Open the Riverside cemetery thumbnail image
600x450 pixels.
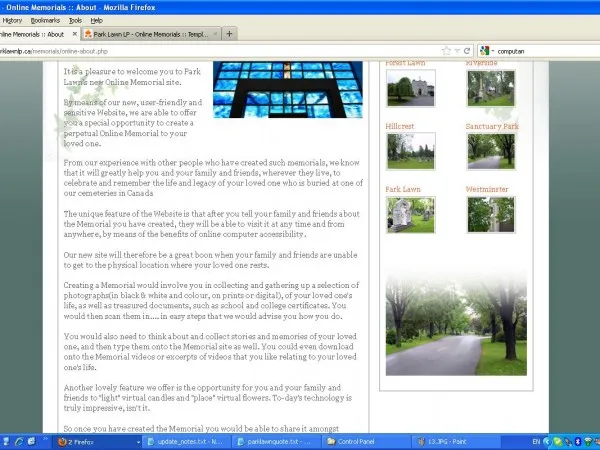(x=490, y=88)
